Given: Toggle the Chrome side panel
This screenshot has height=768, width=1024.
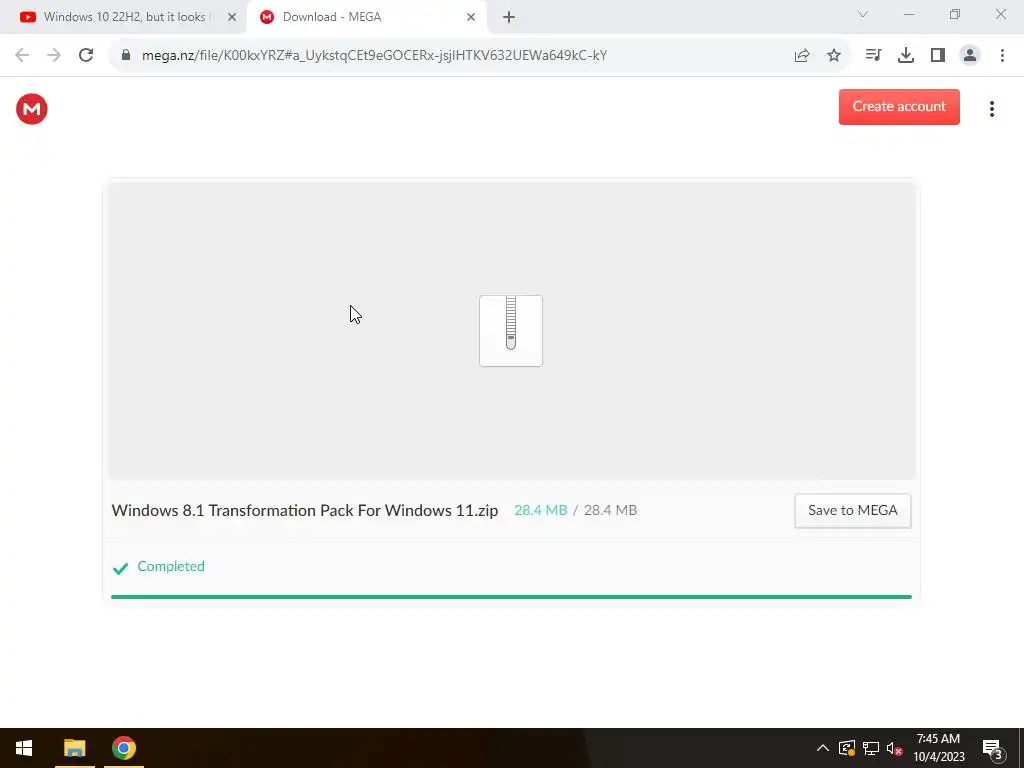Looking at the screenshot, I should [x=938, y=55].
